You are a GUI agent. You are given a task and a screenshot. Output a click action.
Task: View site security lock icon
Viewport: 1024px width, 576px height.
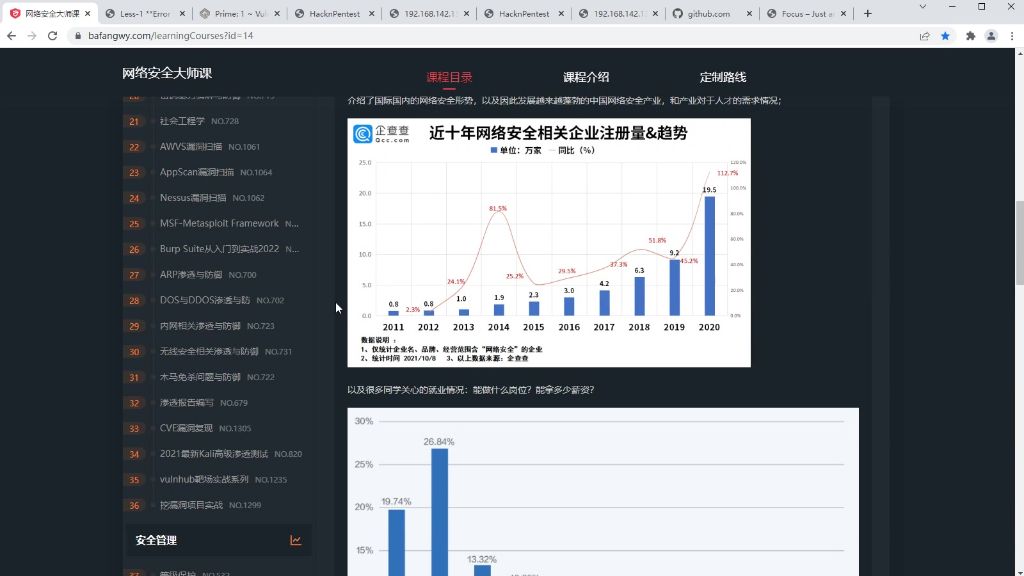(78, 36)
